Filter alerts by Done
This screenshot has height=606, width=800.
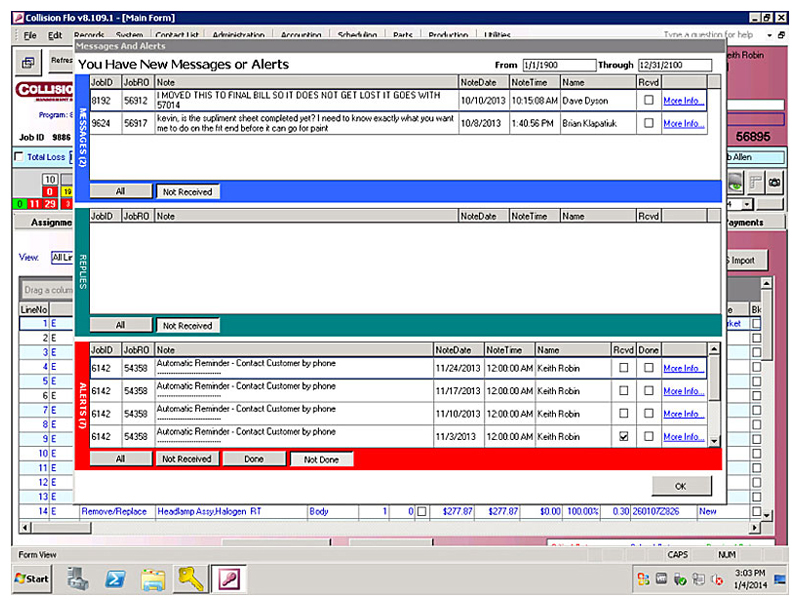click(254, 459)
